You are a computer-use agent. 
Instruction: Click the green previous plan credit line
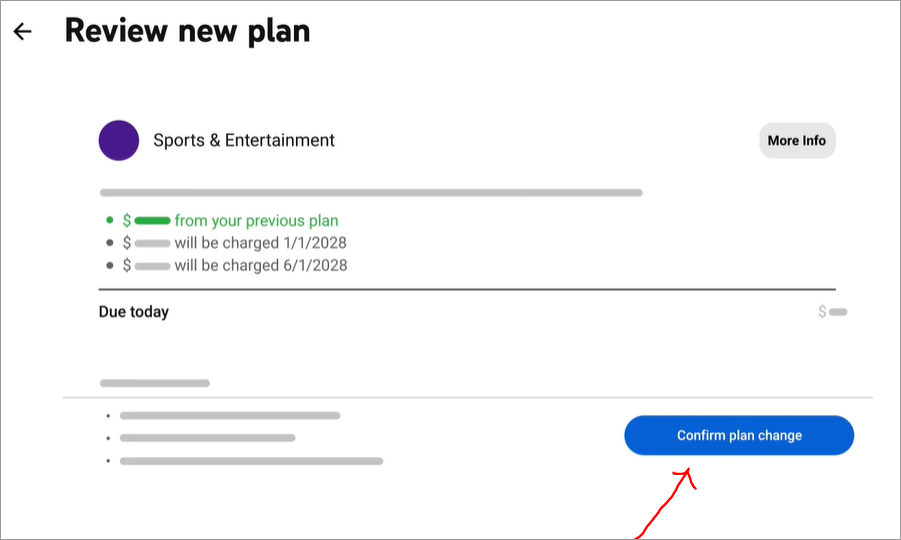(x=230, y=221)
